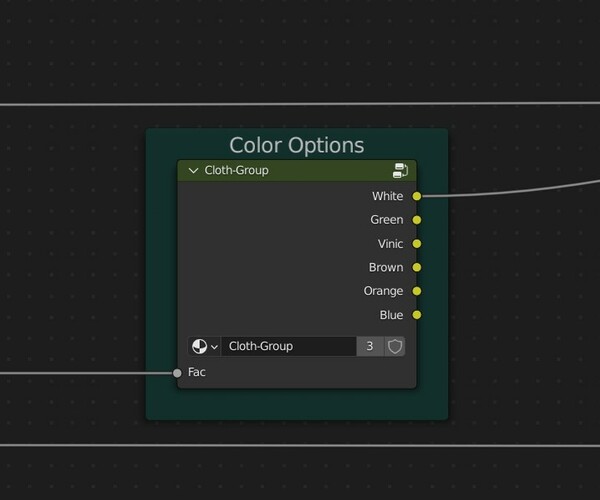Click the Brown output socket
Screen dimensions: 600x500
tap(417, 267)
